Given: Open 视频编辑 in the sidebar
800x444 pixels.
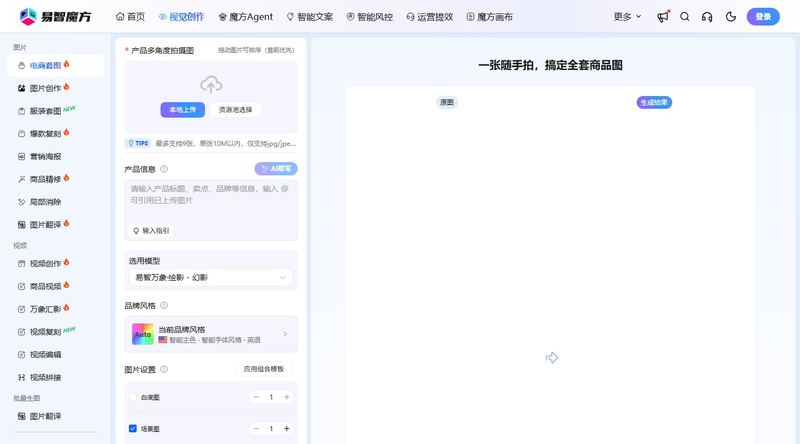Looking at the screenshot, I should (x=55, y=355).
